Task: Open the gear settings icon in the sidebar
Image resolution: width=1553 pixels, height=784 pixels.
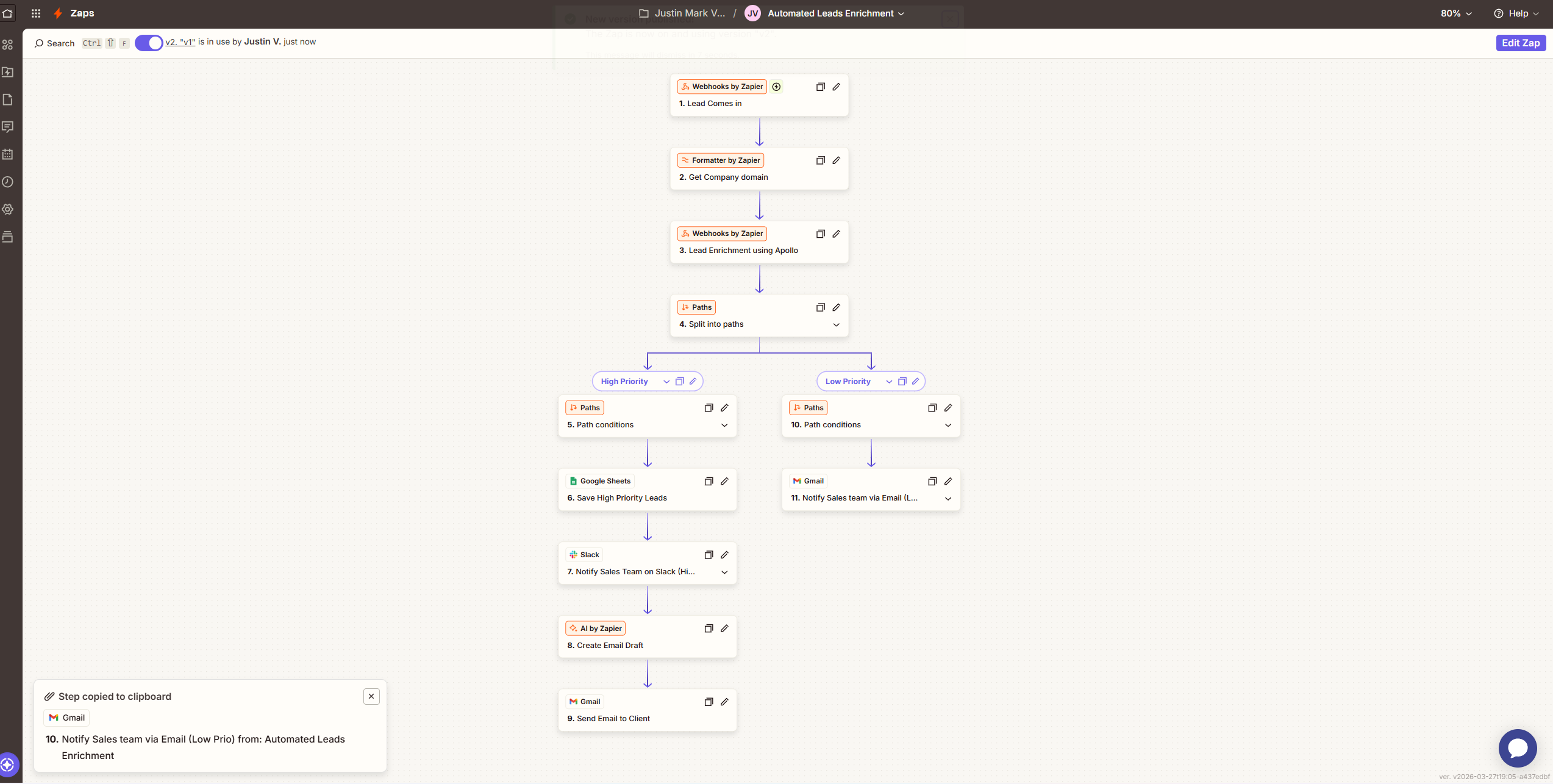Action: tap(7, 209)
